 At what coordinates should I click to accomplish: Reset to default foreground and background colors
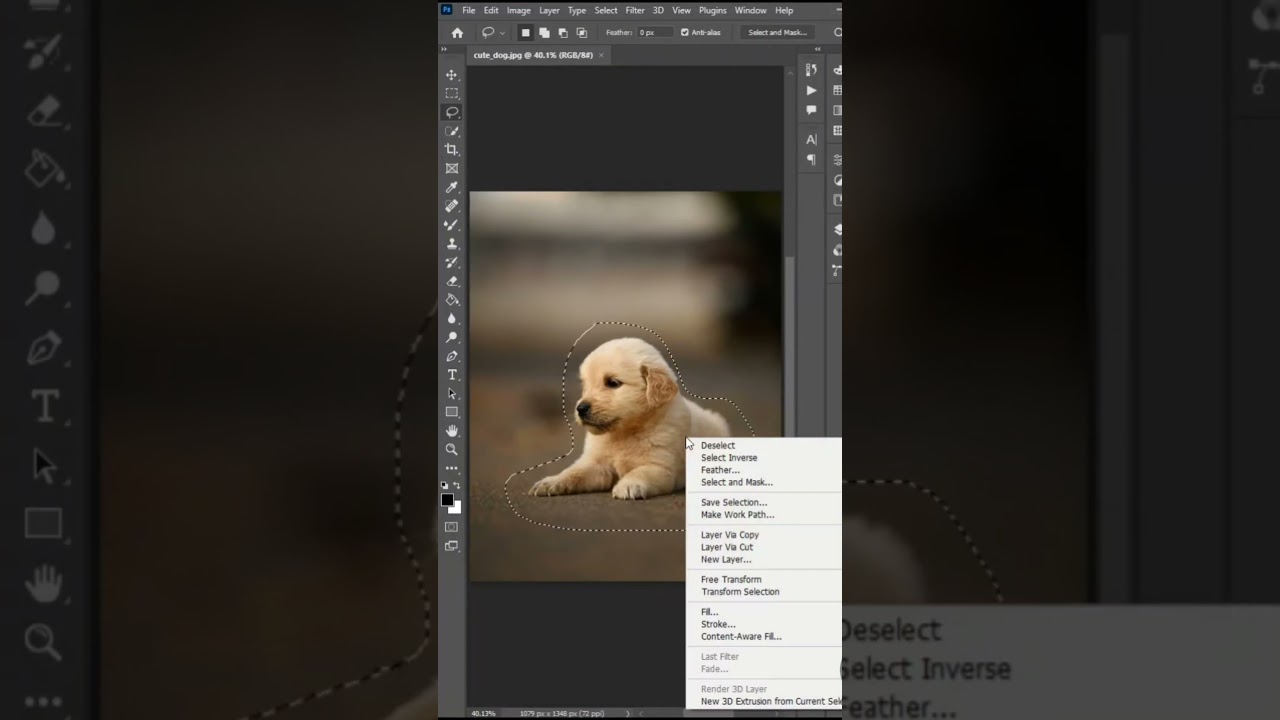445,485
